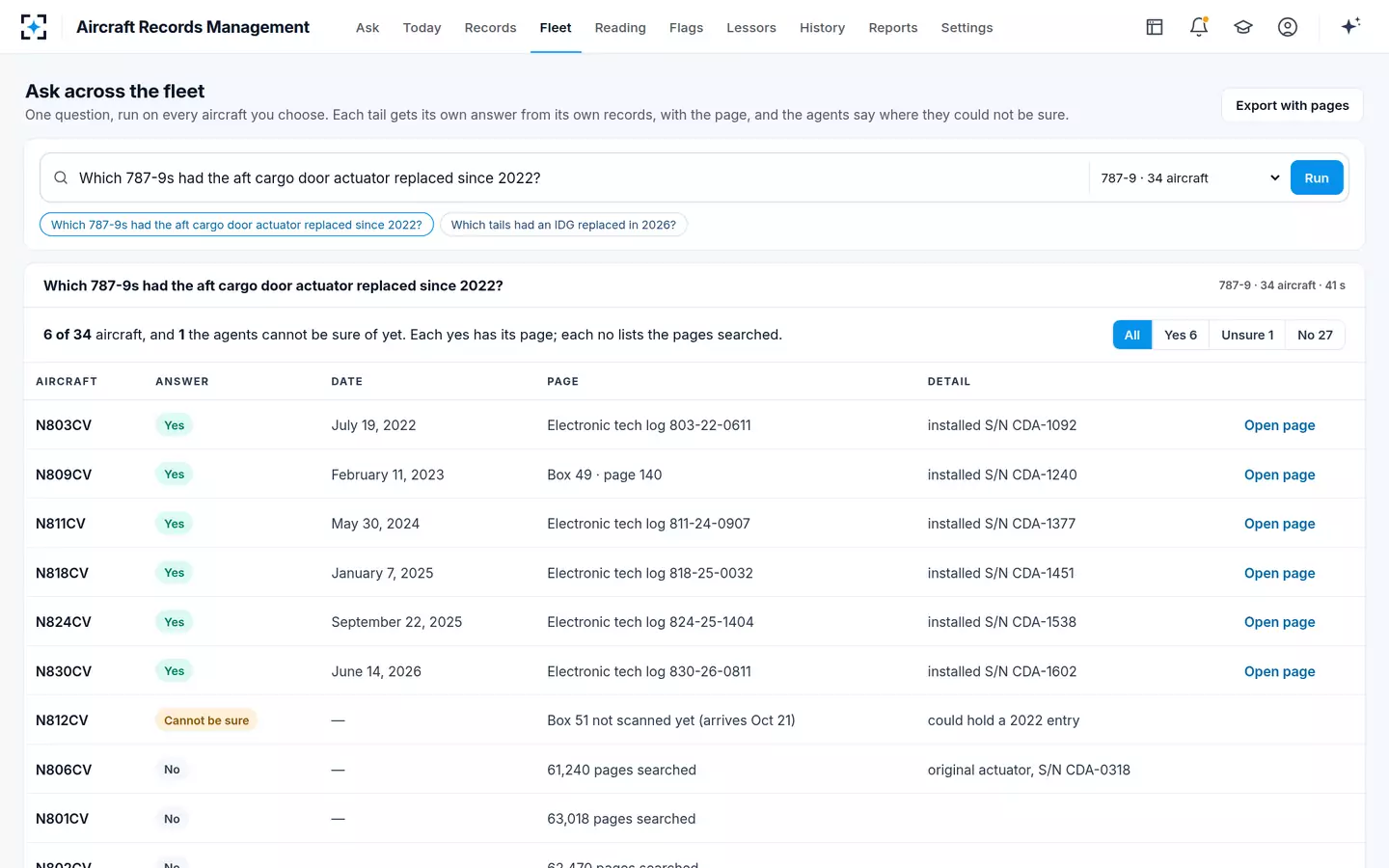Open page for N803CV
The image size is (1389, 868).
1279,425
